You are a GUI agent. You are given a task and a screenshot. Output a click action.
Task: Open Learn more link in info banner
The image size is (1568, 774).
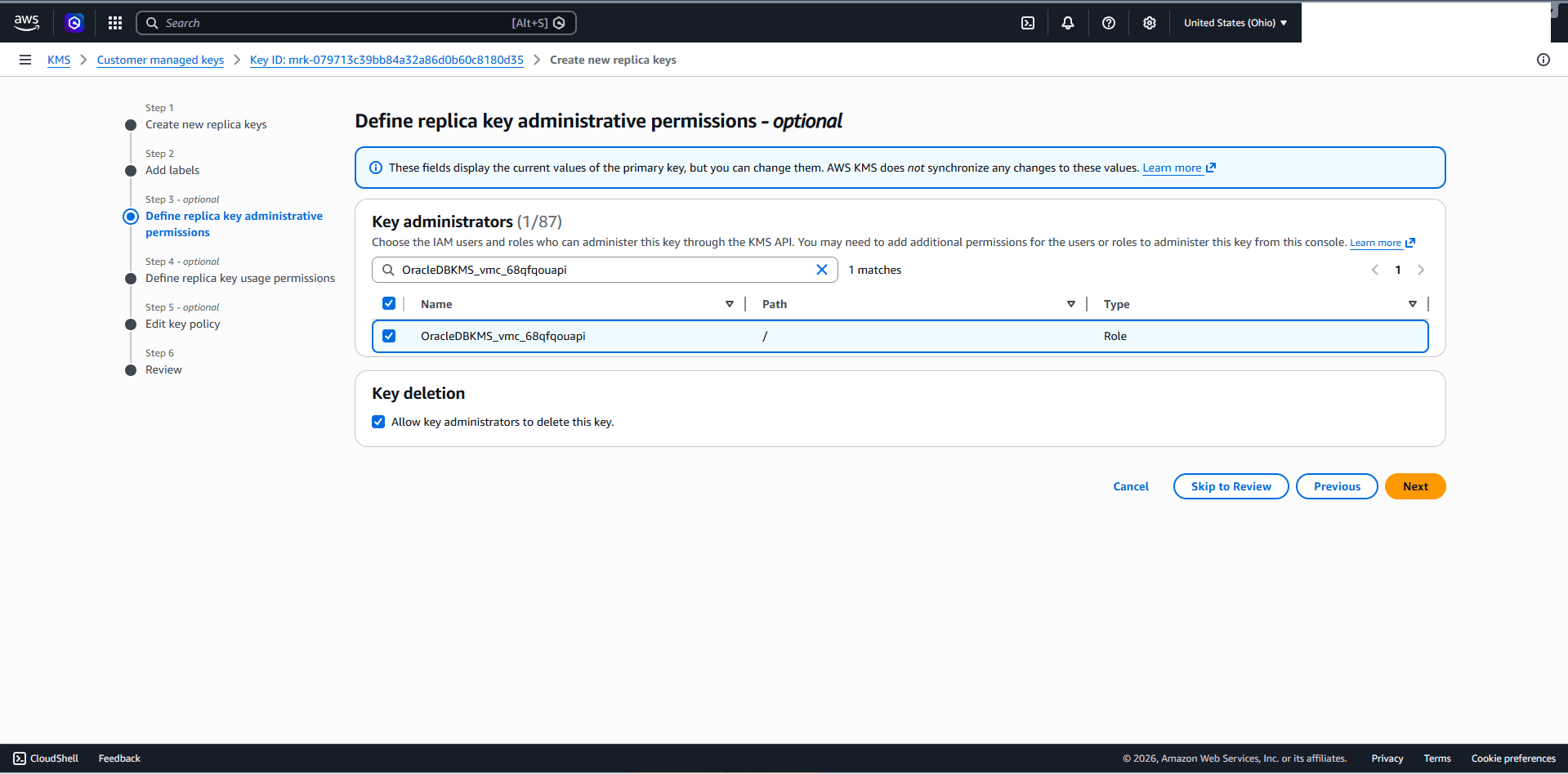point(1179,168)
